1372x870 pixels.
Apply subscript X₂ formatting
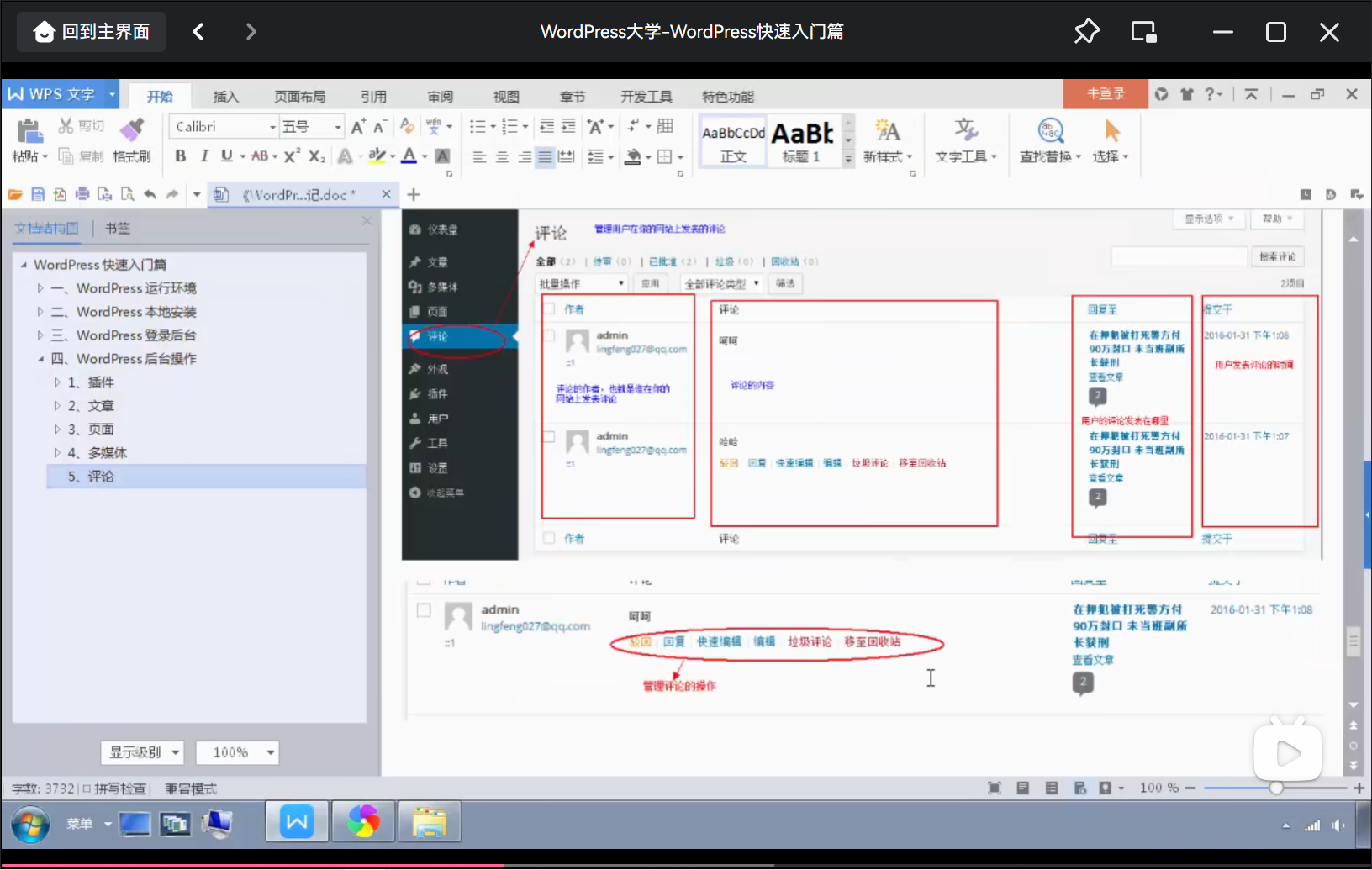(x=316, y=156)
